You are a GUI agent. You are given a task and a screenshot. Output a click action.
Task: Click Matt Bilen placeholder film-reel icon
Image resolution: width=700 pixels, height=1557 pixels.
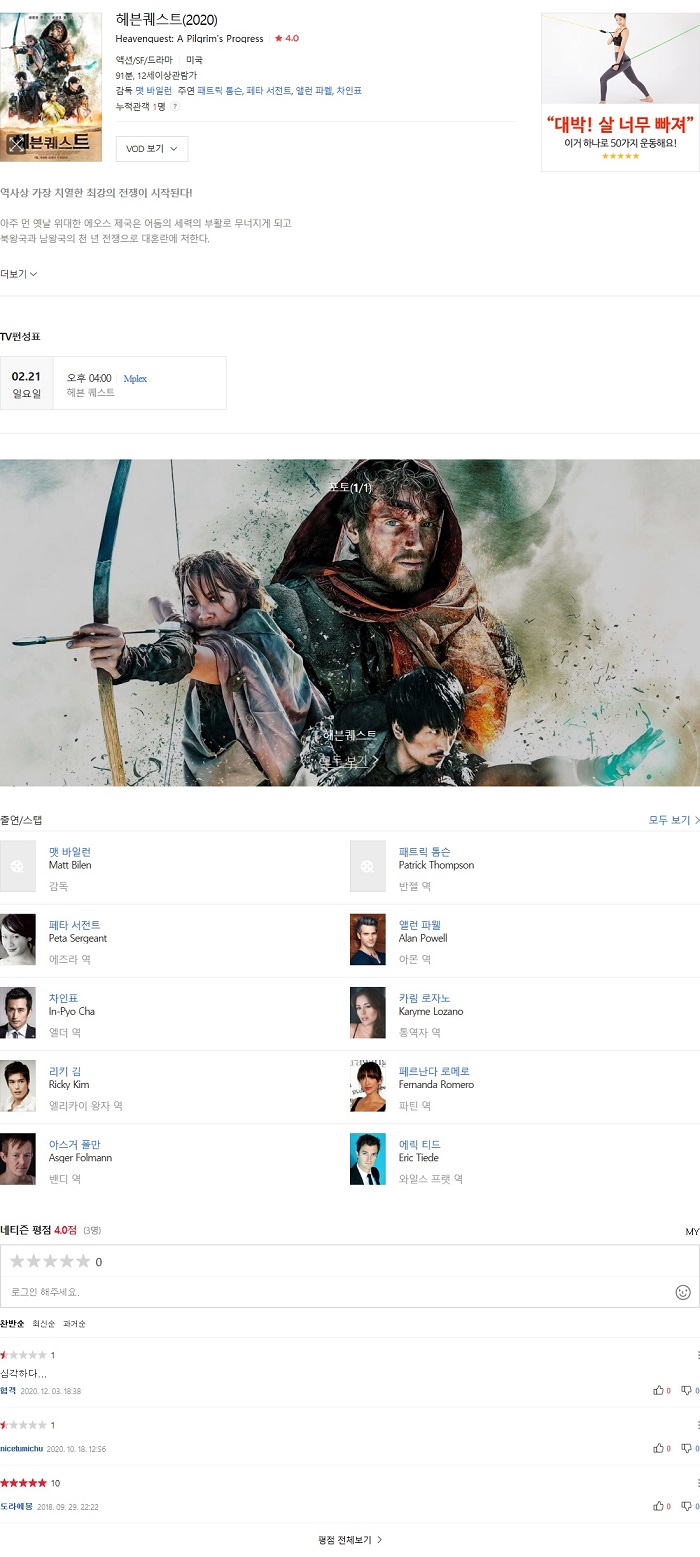17,866
